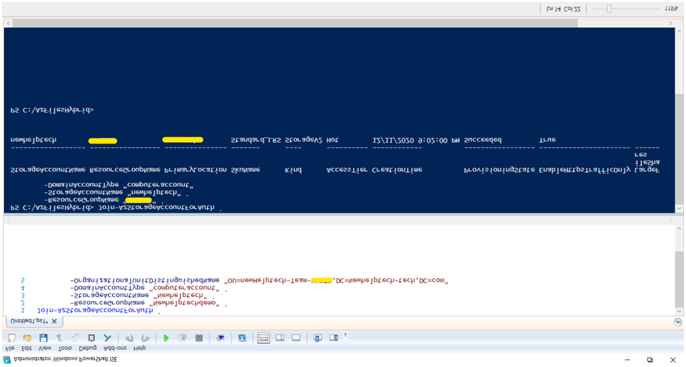Viewport: 686px width, 367px height.
Task: Open the Edit menu
Action: pos(27,348)
